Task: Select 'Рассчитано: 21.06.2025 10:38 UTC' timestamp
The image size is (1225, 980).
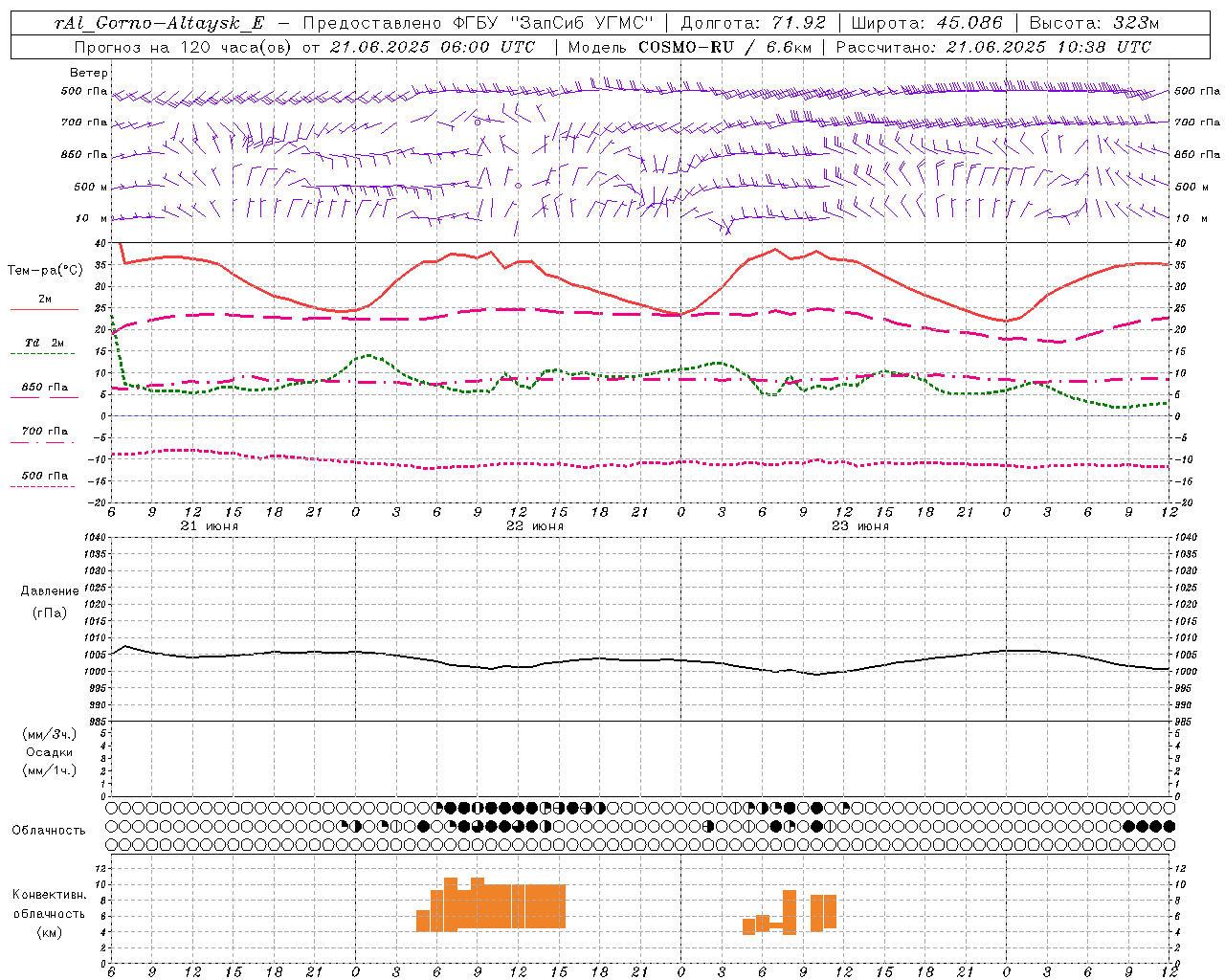Action: click(993, 47)
